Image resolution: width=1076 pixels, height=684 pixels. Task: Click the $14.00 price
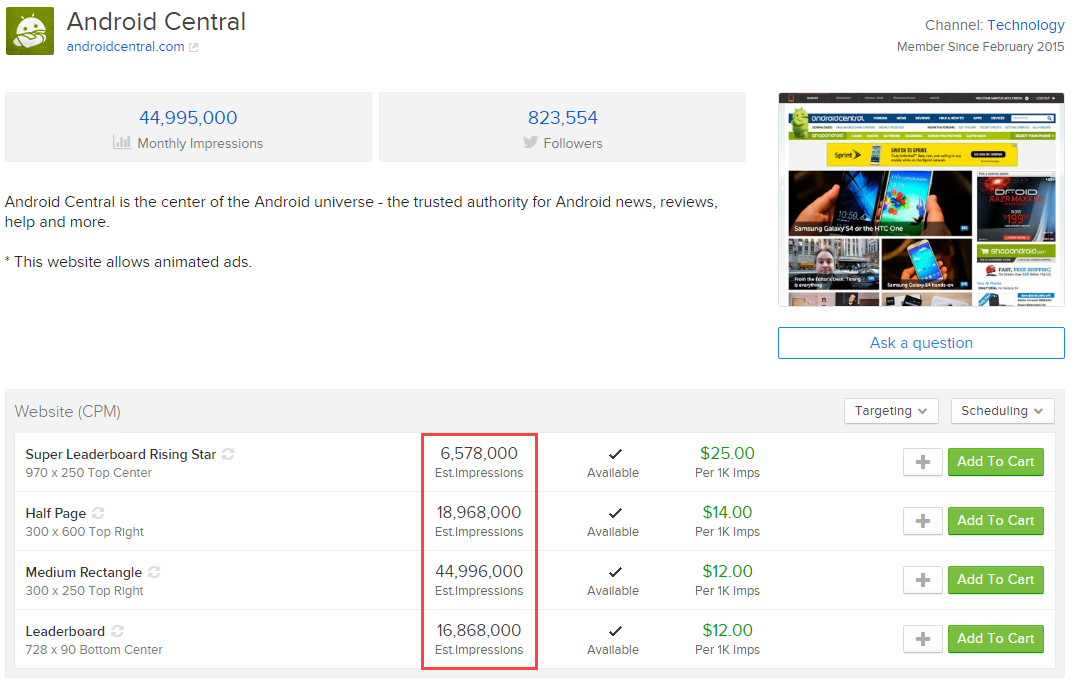(727, 512)
